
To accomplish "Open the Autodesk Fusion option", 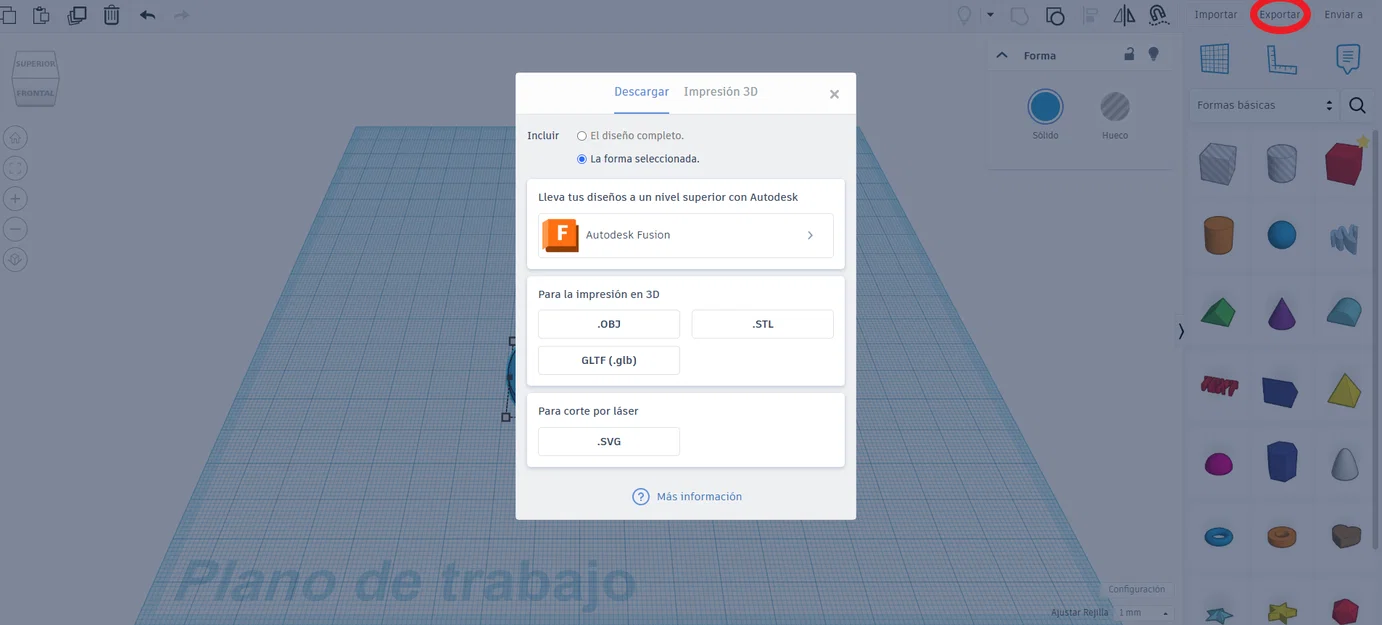I will point(685,236).
